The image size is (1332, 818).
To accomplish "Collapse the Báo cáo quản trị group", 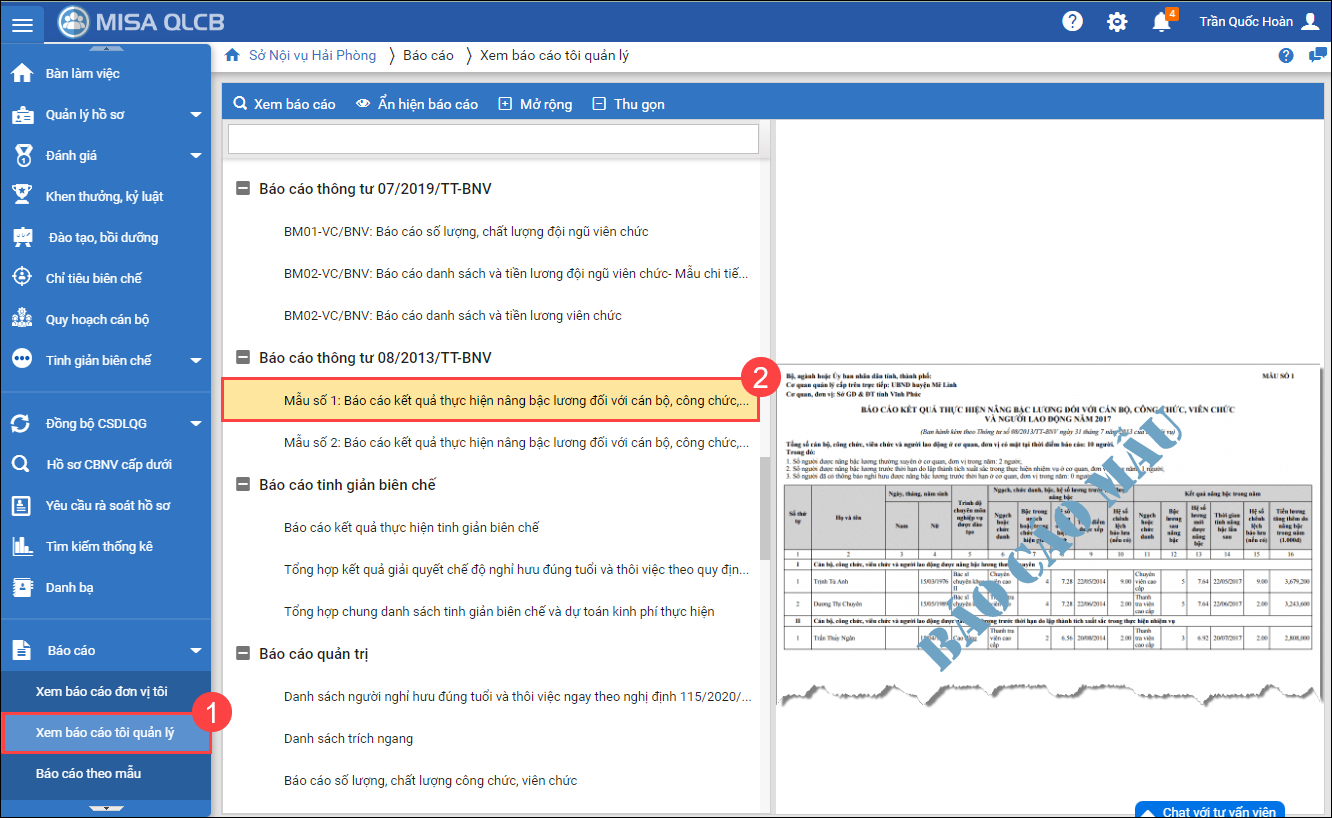I will [x=243, y=654].
